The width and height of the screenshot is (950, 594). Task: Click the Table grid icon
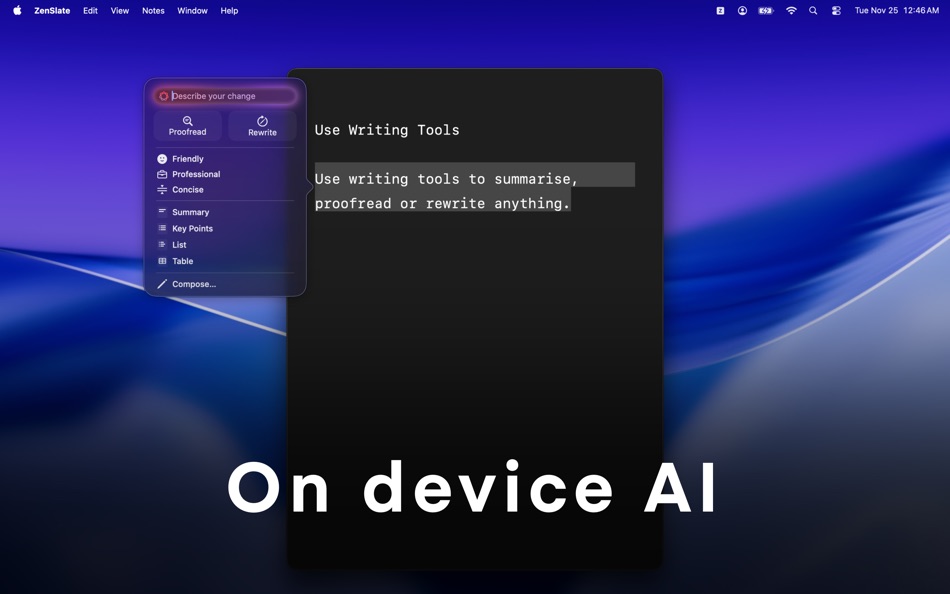[x=161, y=261]
